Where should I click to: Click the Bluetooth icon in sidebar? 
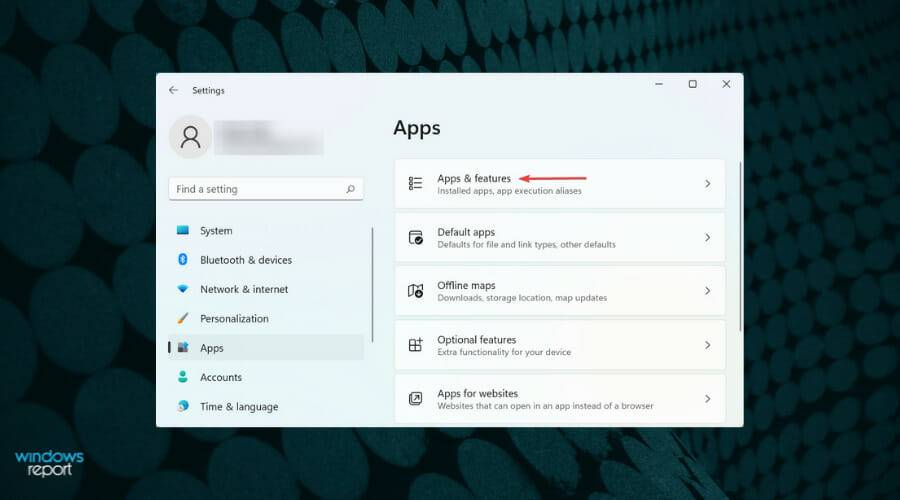coord(183,260)
